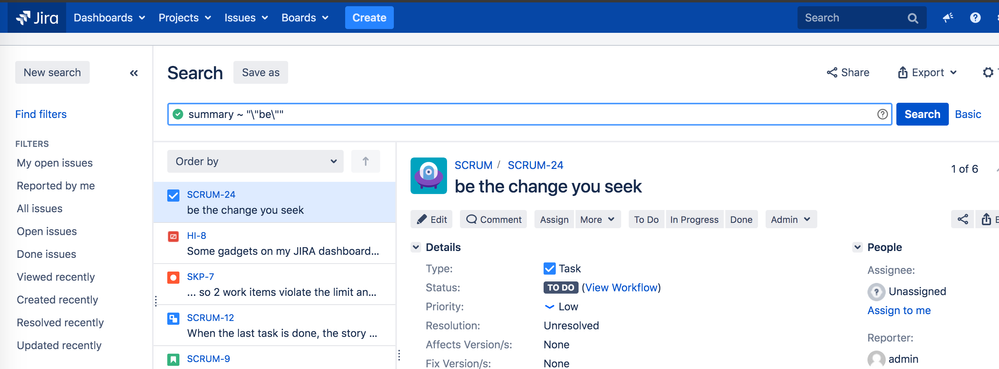This screenshot has height=369, width=999.
Task: Click the View Workflow link
Action: pos(621,288)
